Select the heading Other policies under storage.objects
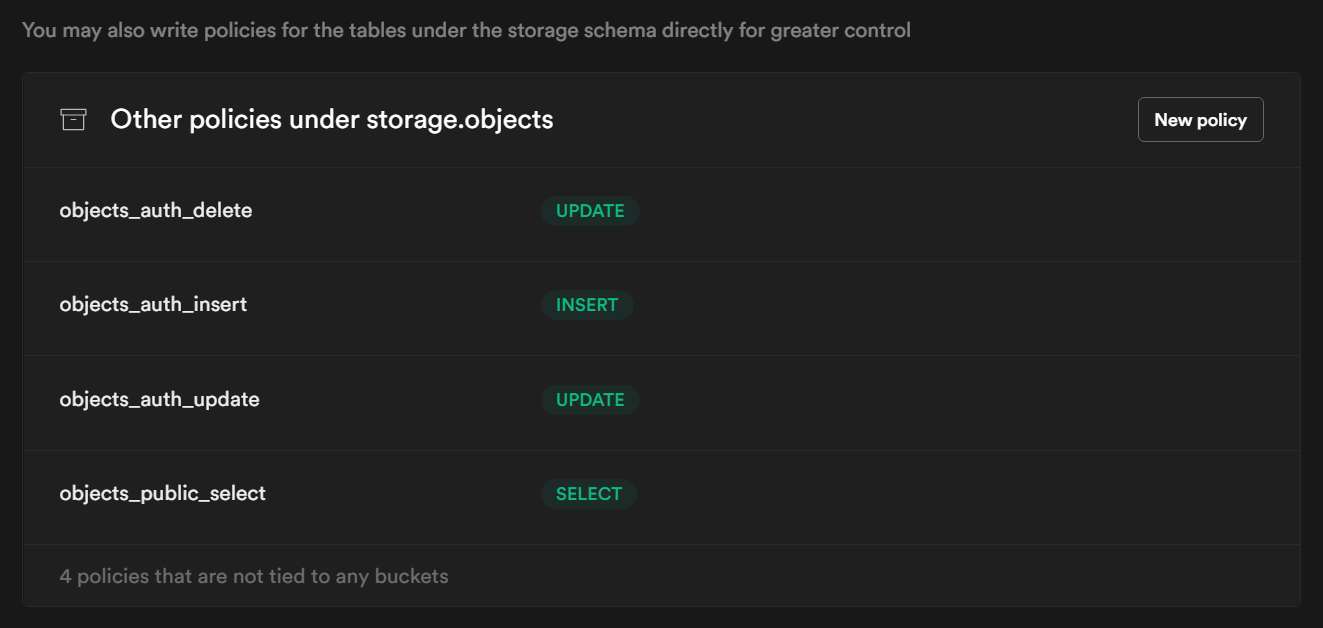This screenshot has width=1323, height=628. click(333, 119)
